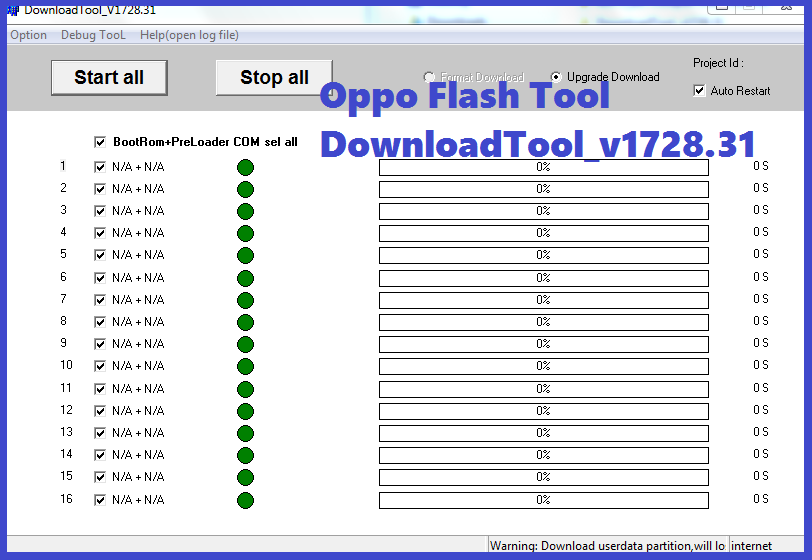Screen dimensions: 812x560
Task: Click the green status indicator for port 16
Action: coord(245,500)
